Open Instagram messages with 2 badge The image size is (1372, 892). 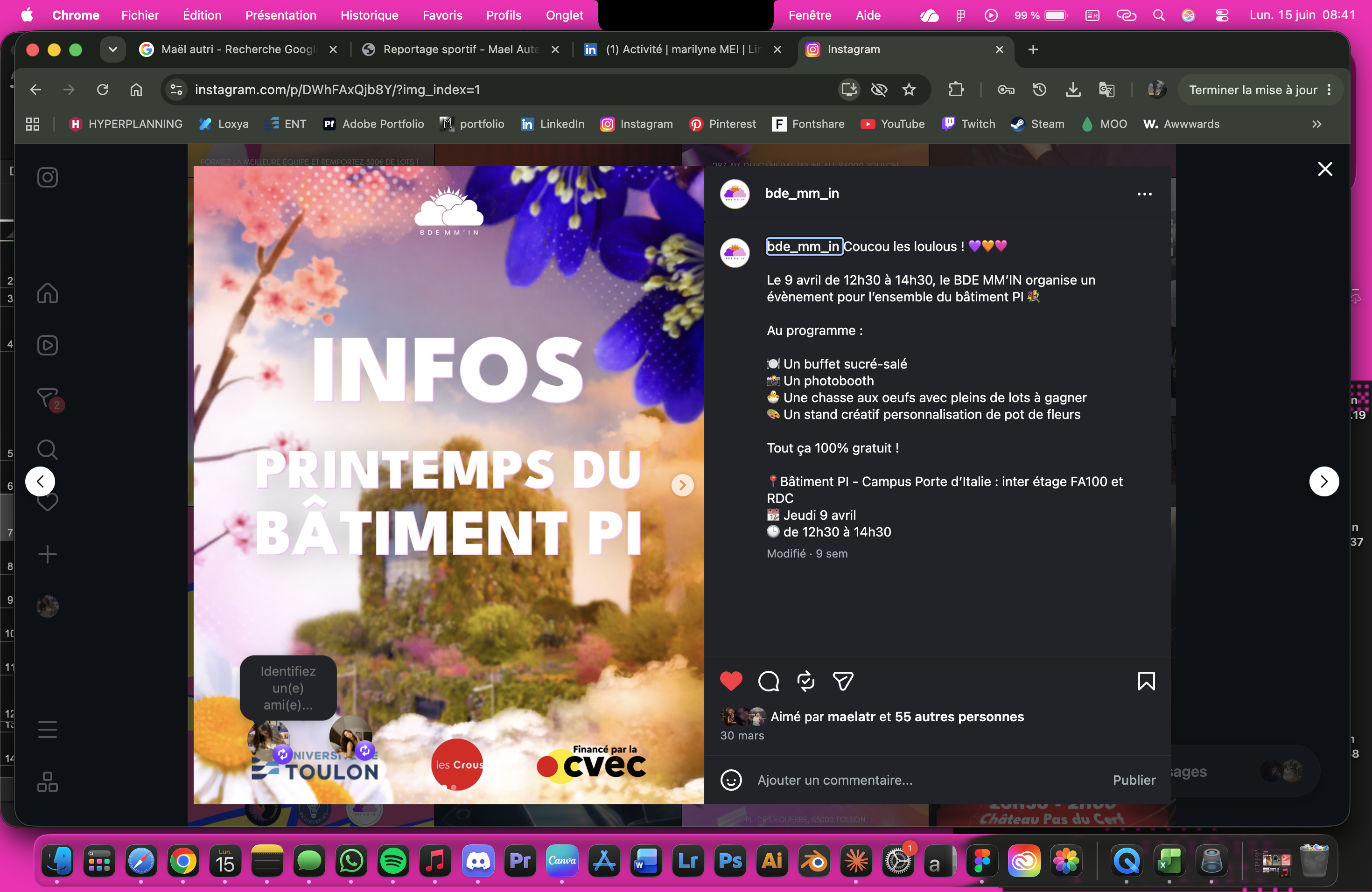click(49, 398)
